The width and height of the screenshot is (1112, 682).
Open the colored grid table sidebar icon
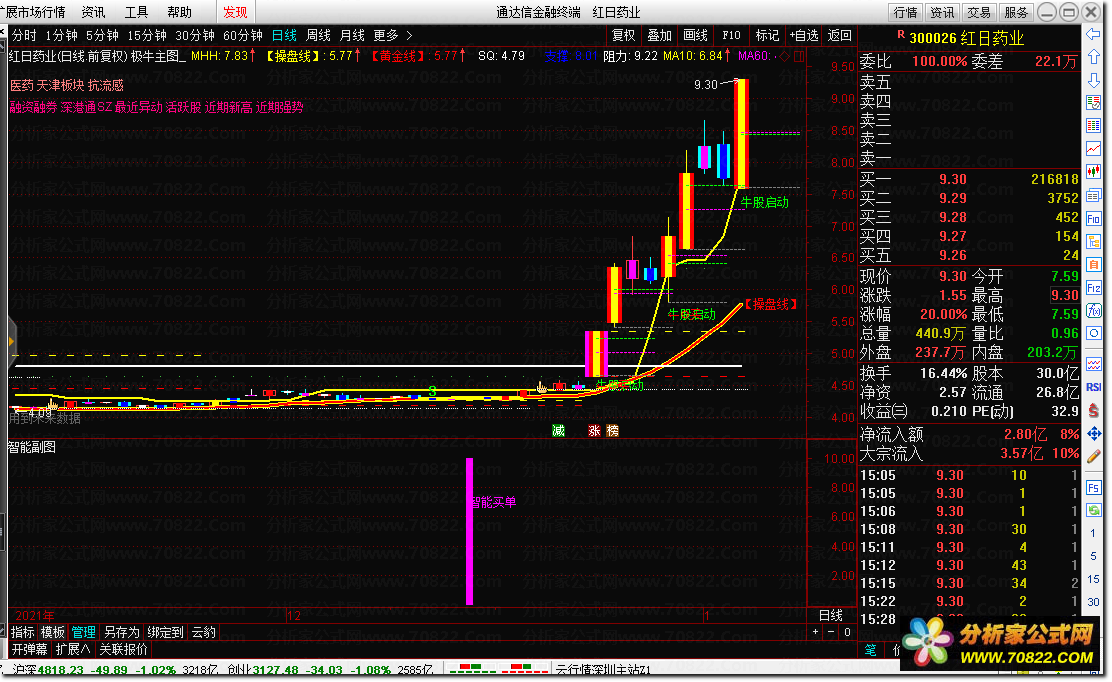click(1093, 125)
